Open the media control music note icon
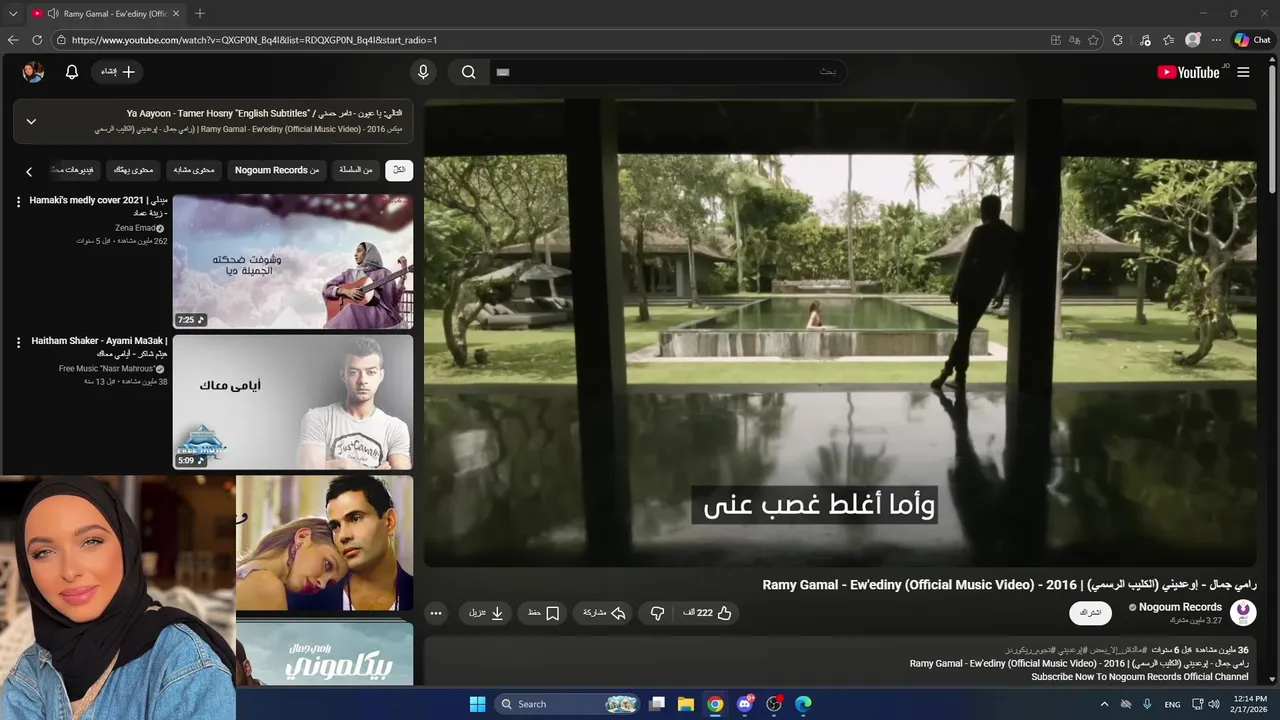The height and width of the screenshot is (720, 1280). [x=1145, y=40]
